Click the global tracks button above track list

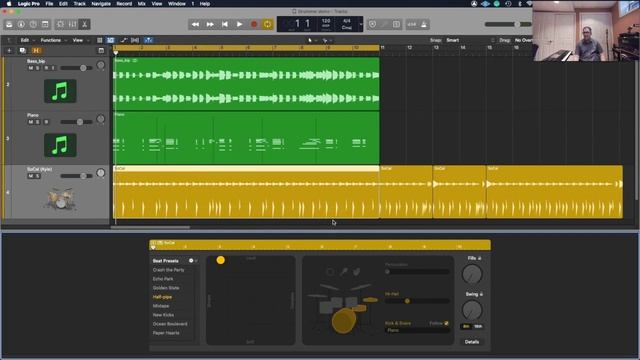(x=101, y=51)
